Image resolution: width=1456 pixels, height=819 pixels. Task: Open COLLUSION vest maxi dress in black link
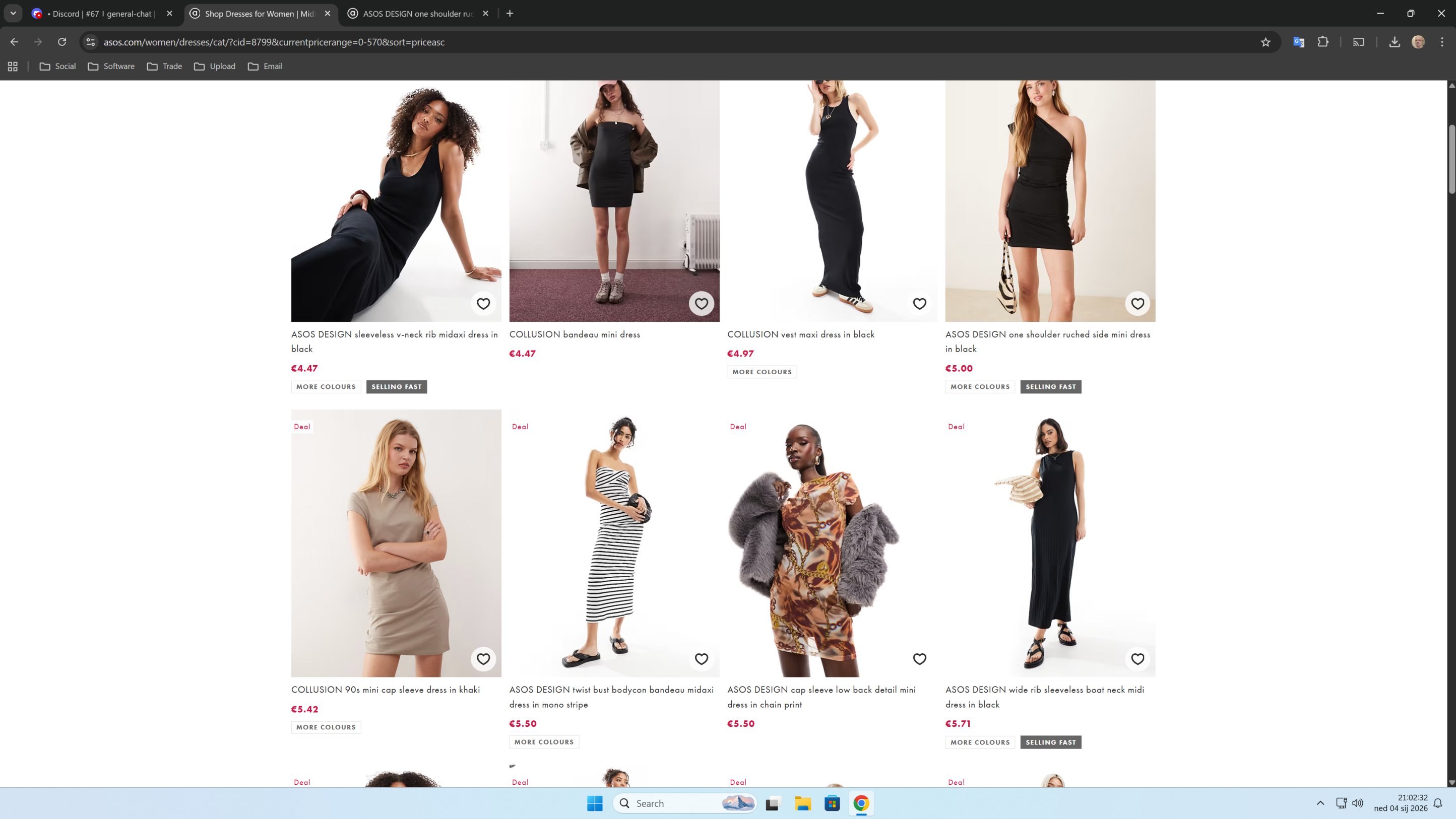tap(800, 334)
